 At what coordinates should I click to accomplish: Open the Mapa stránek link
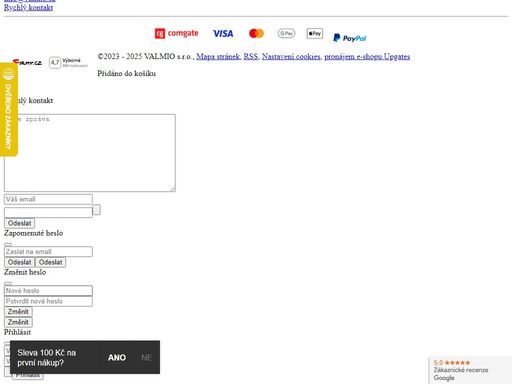[x=218, y=57]
